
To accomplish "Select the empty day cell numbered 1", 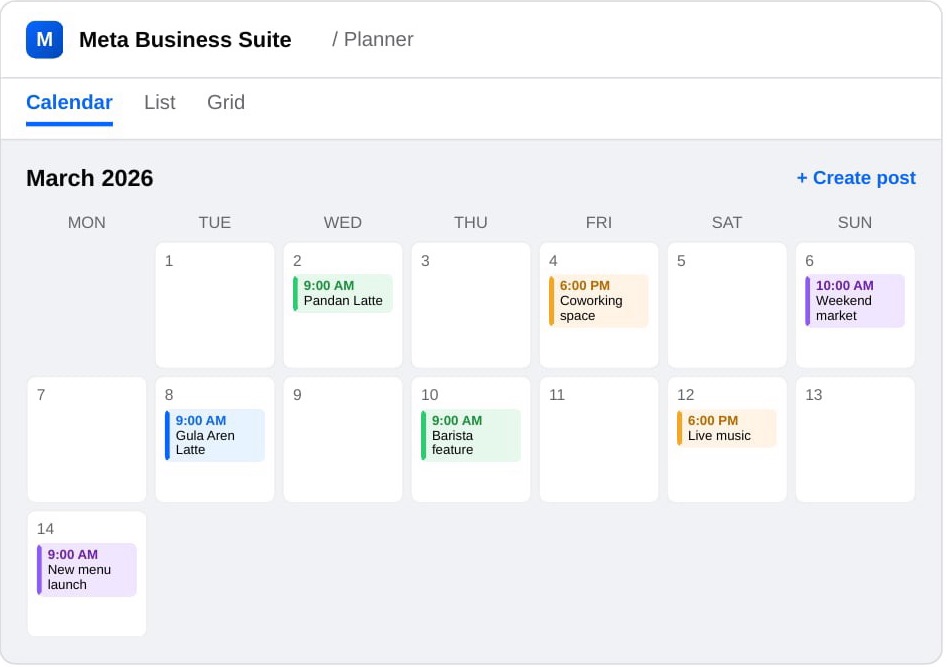I will [215, 305].
